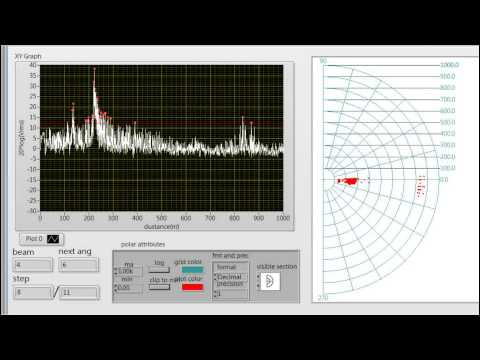
Task: Click the y-axis top value 40
Action: [x=33, y=65]
